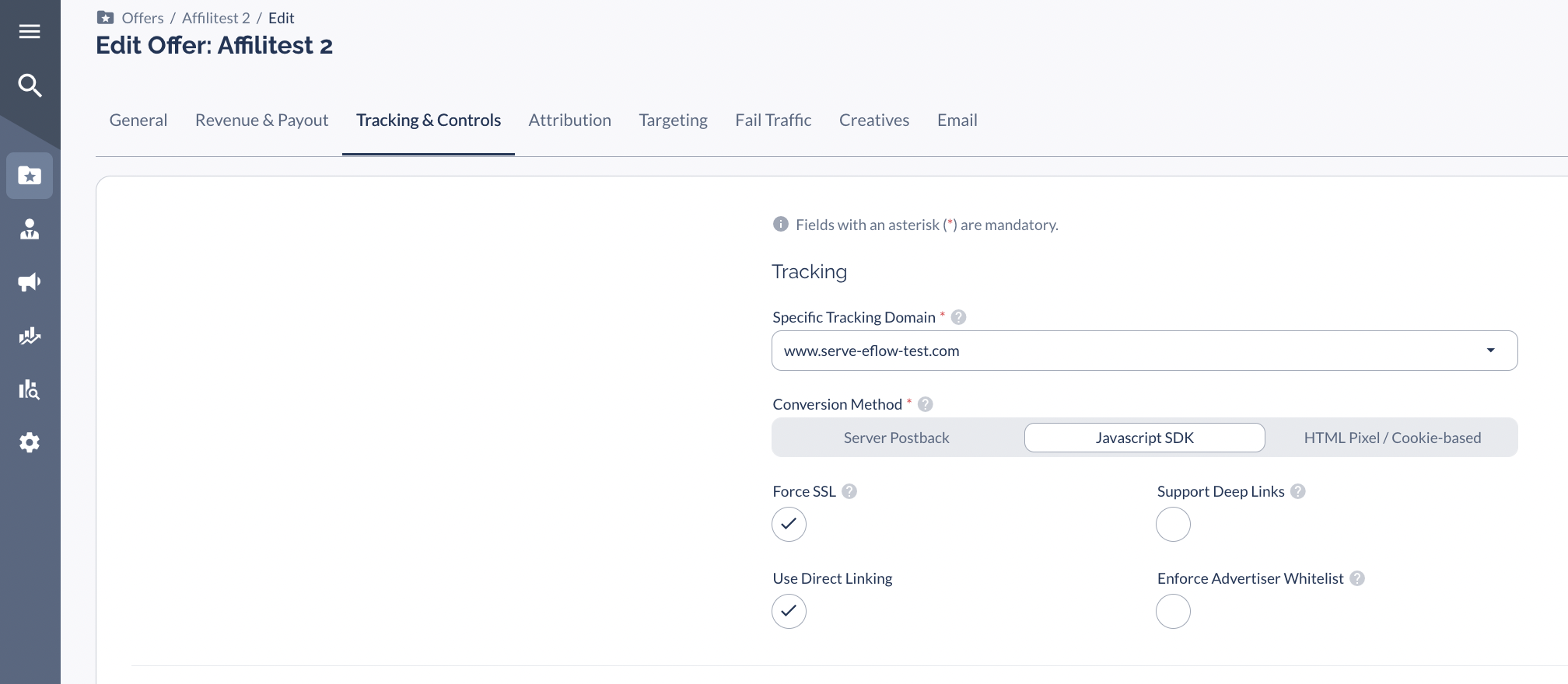
Task: Open the hamburger navigation menu
Action: click(x=30, y=31)
